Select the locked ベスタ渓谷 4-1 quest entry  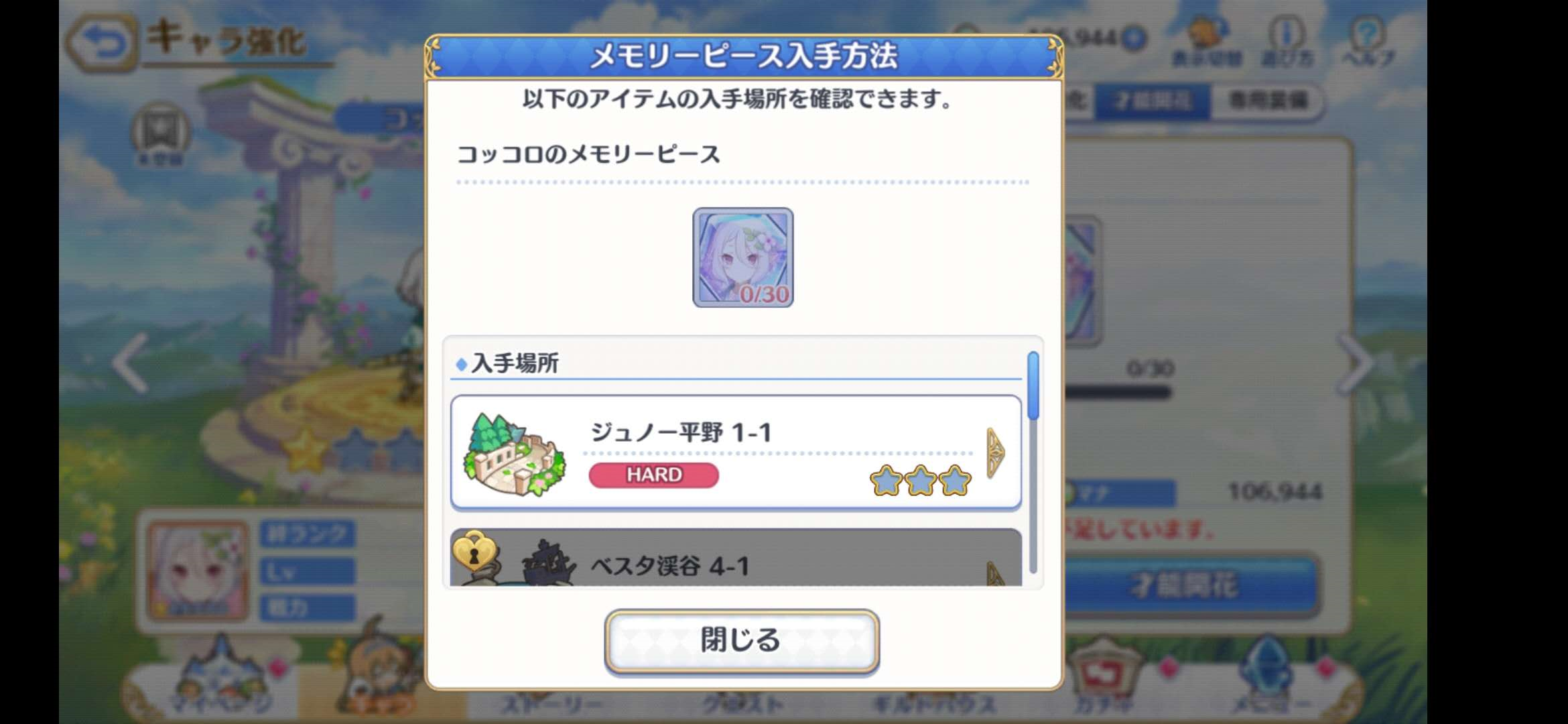736,557
